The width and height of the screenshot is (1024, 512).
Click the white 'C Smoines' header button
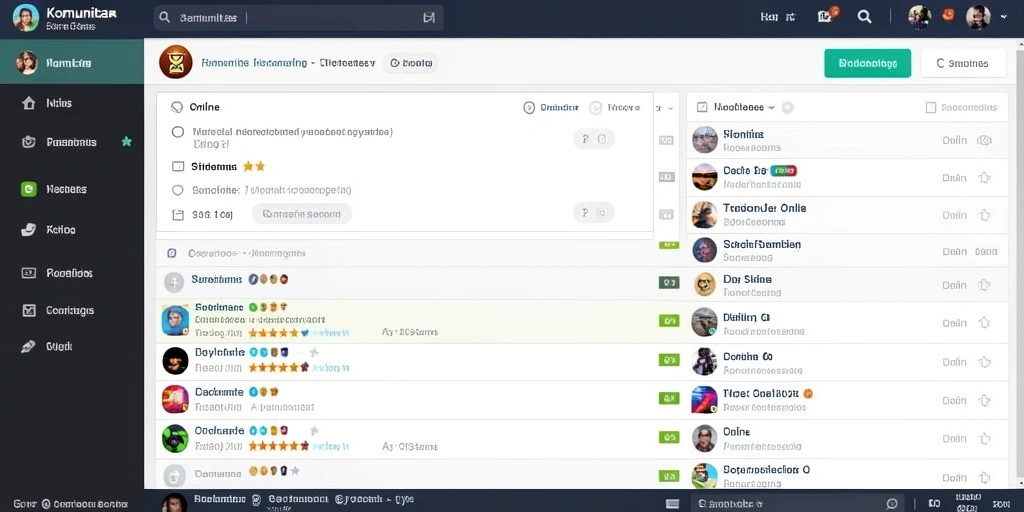[963, 63]
